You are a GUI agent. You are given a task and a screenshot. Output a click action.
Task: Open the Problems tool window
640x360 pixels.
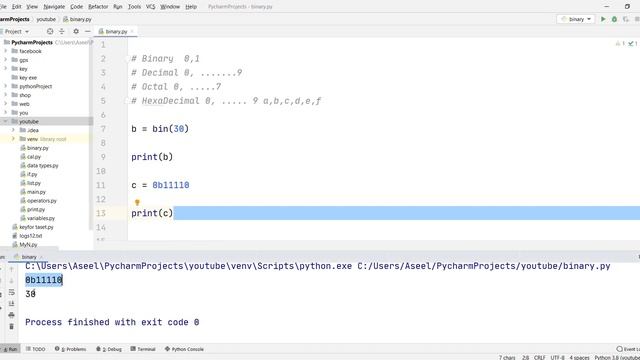71,349
